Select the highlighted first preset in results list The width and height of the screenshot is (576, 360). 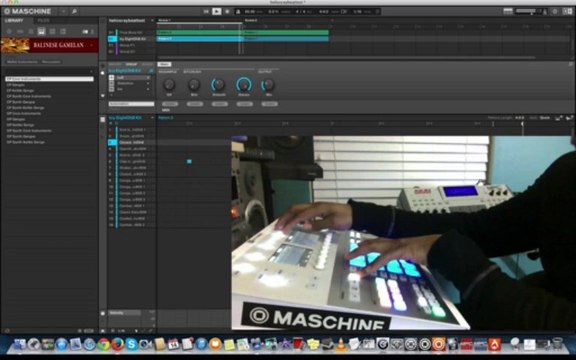[x=50, y=79]
